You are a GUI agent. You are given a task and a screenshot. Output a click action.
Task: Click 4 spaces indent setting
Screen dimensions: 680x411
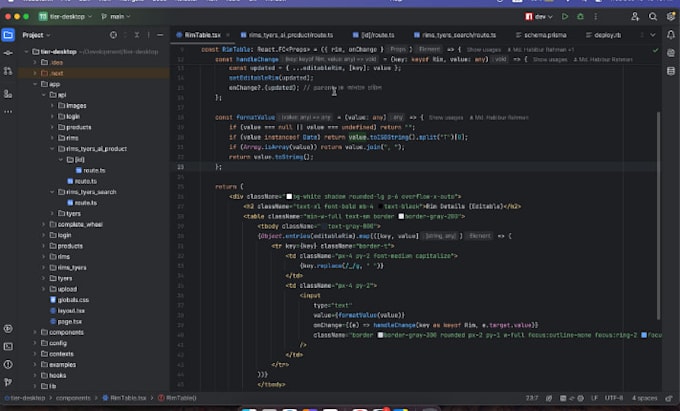644,398
